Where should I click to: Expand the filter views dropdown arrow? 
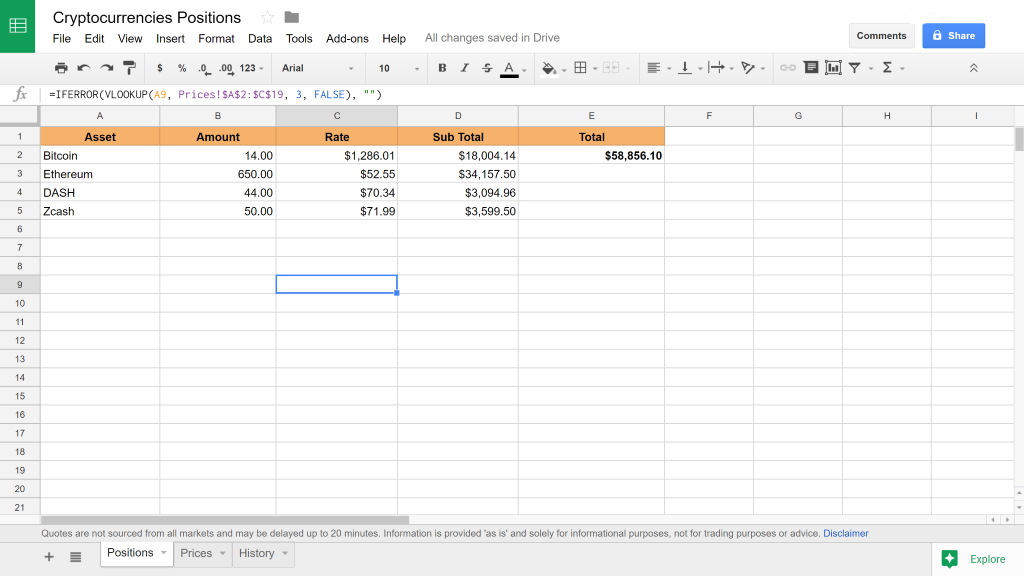[871, 69]
